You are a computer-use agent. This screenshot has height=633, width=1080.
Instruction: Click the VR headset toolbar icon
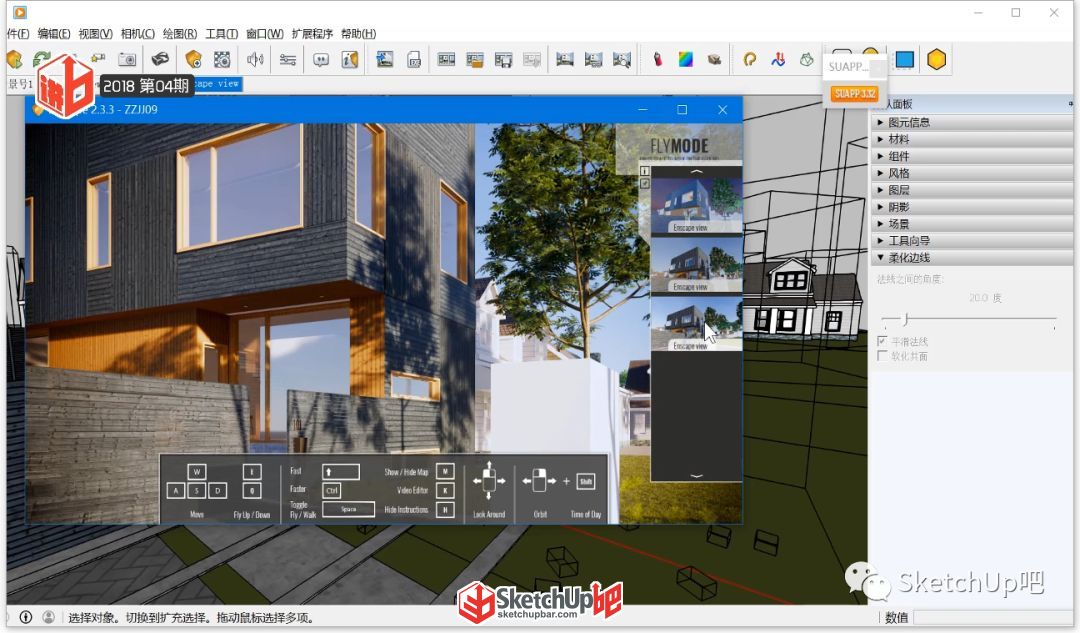point(160,59)
